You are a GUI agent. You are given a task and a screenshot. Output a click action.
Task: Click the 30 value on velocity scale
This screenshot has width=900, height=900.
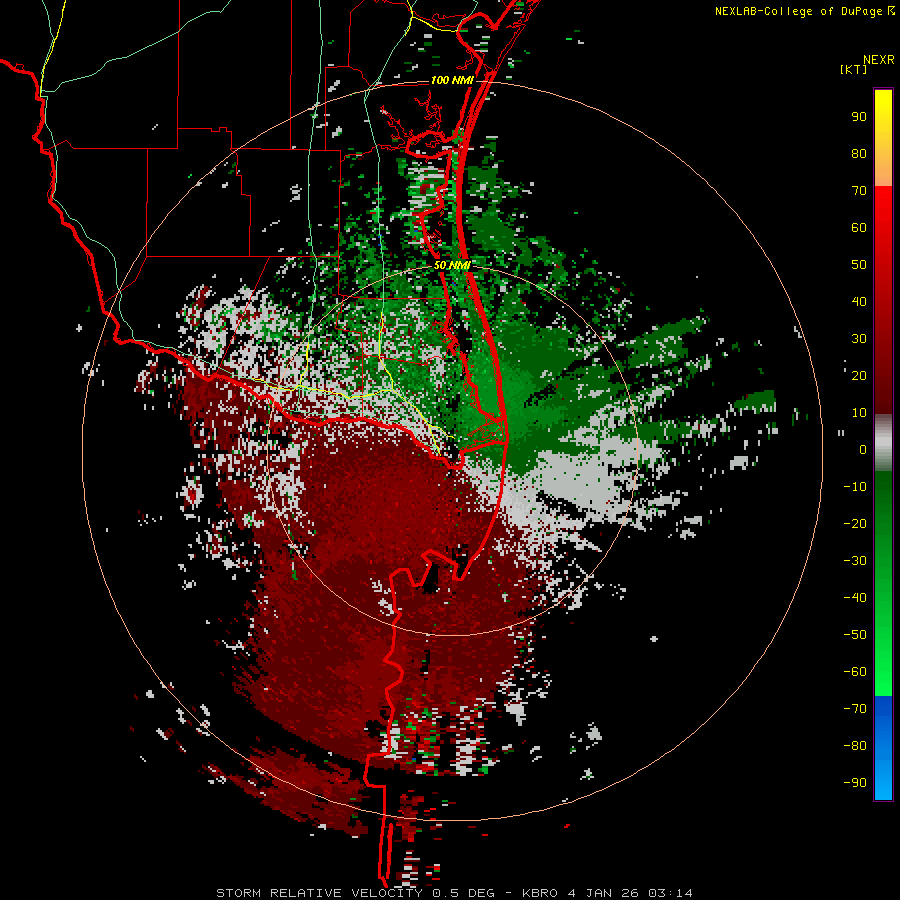point(859,339)
